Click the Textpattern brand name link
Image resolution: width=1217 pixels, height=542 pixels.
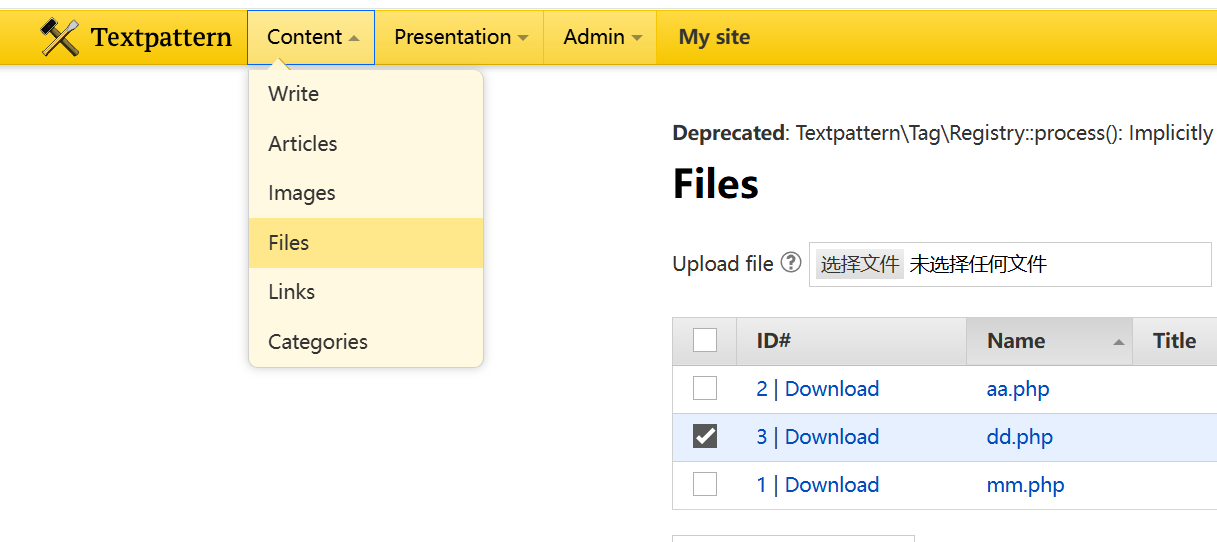pyautogui.click(x=161, y=38)
